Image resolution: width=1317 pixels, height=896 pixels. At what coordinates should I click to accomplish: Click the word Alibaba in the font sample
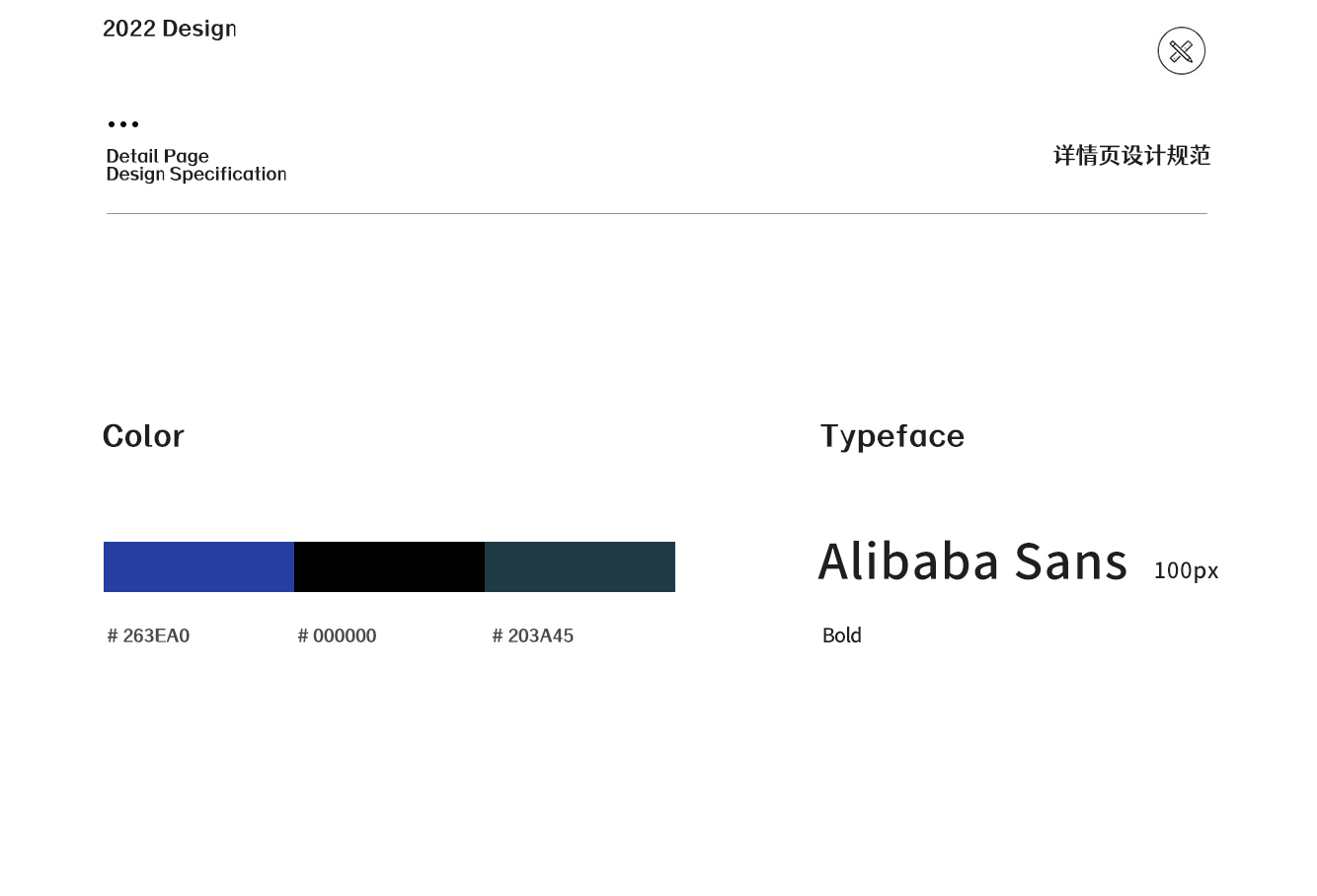pos(908,561)
